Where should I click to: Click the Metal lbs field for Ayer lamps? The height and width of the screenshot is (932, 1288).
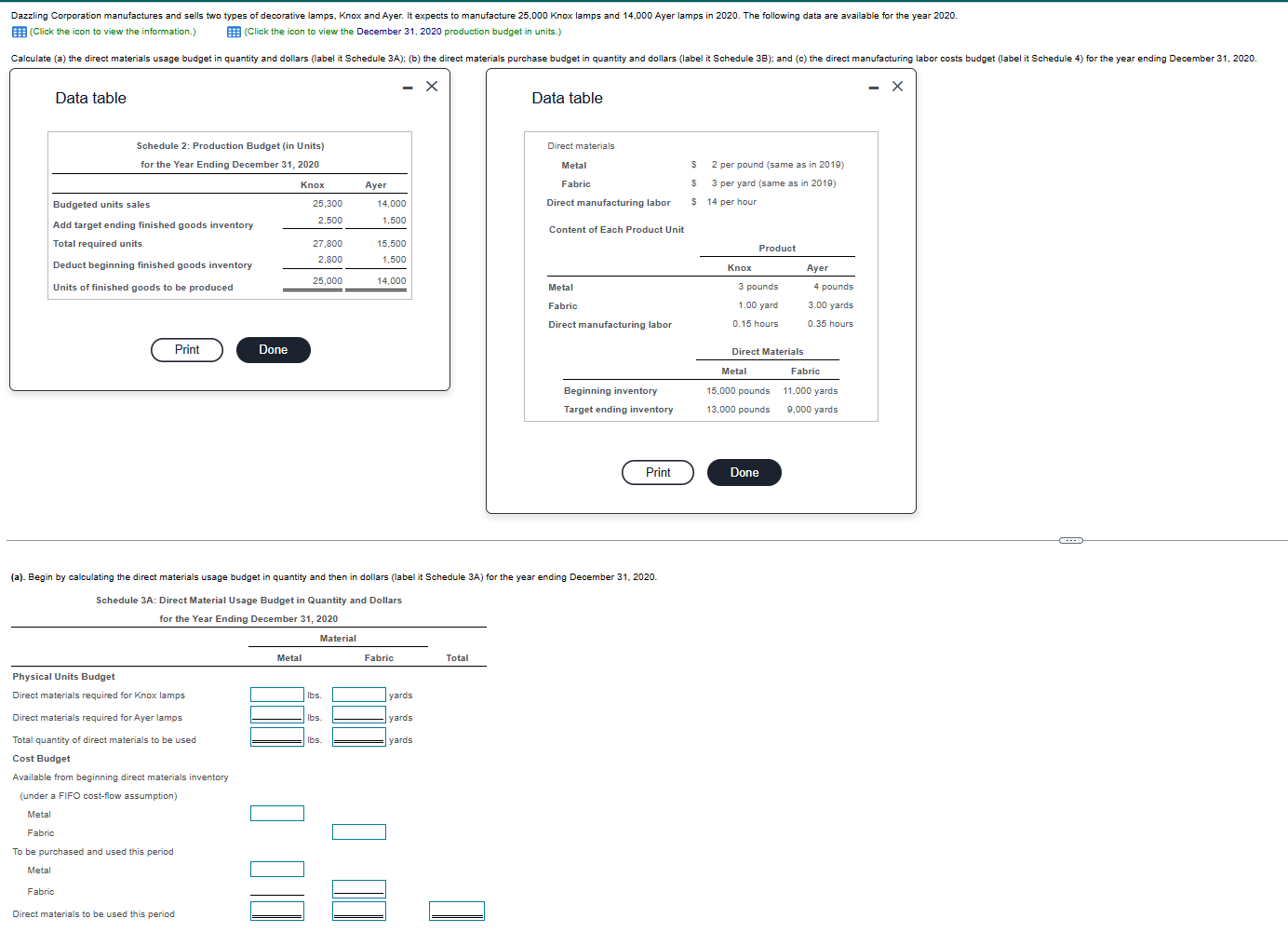pos(277,716)
